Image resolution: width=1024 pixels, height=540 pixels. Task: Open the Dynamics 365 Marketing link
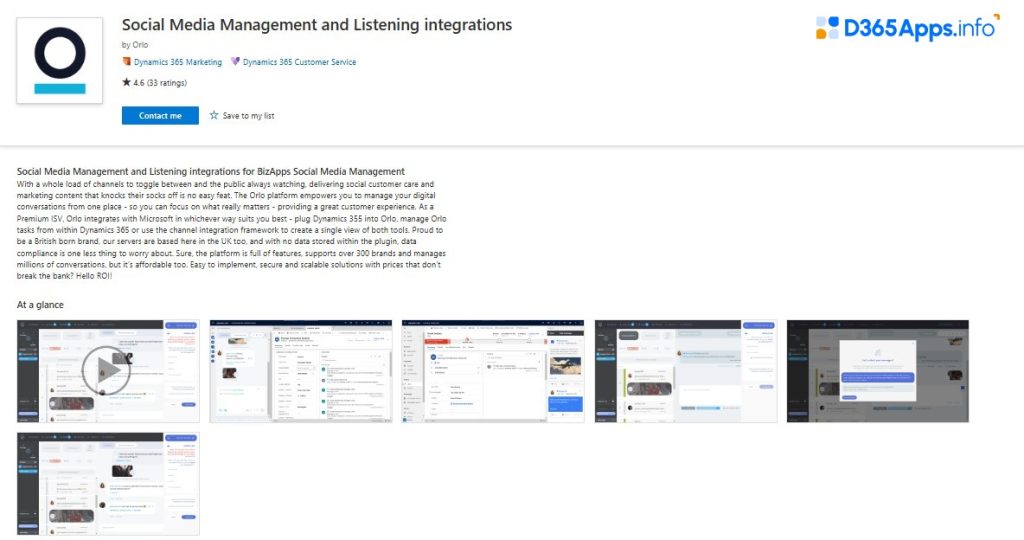click(178, 62)
